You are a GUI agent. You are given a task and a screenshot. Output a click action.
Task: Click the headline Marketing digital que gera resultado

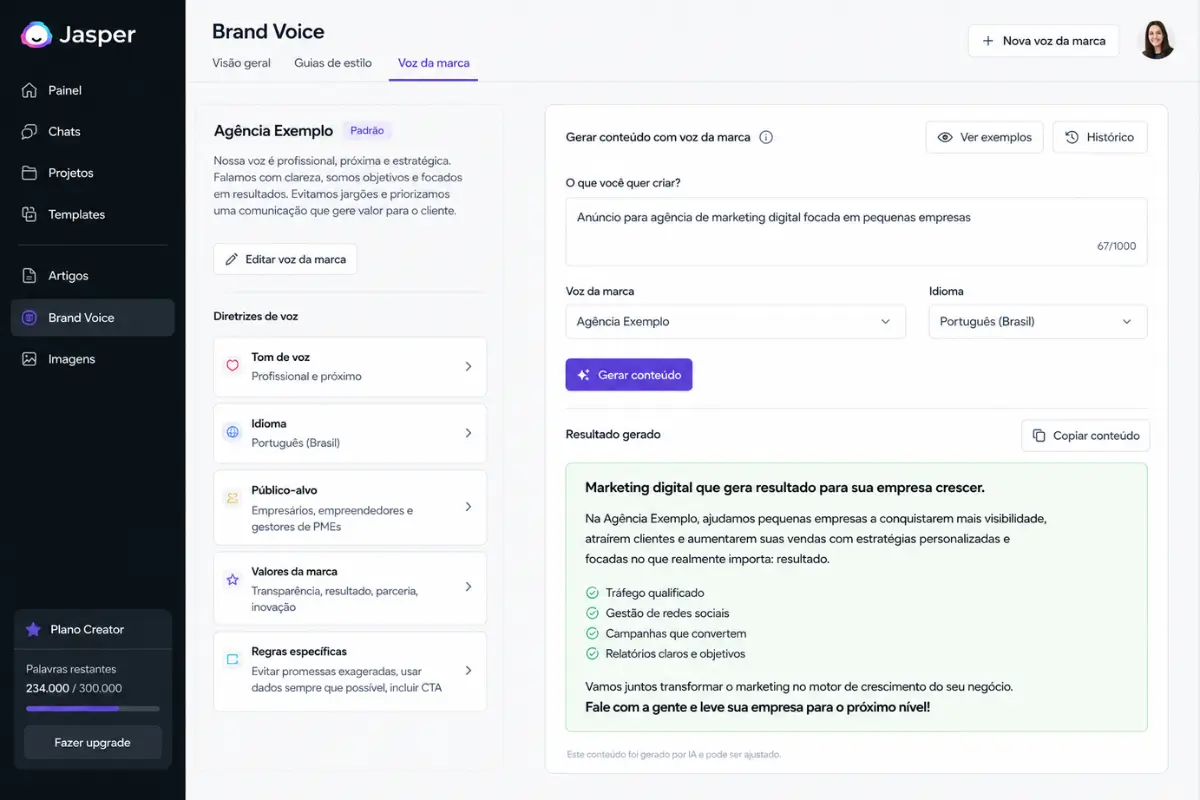(x=785, y=488)
